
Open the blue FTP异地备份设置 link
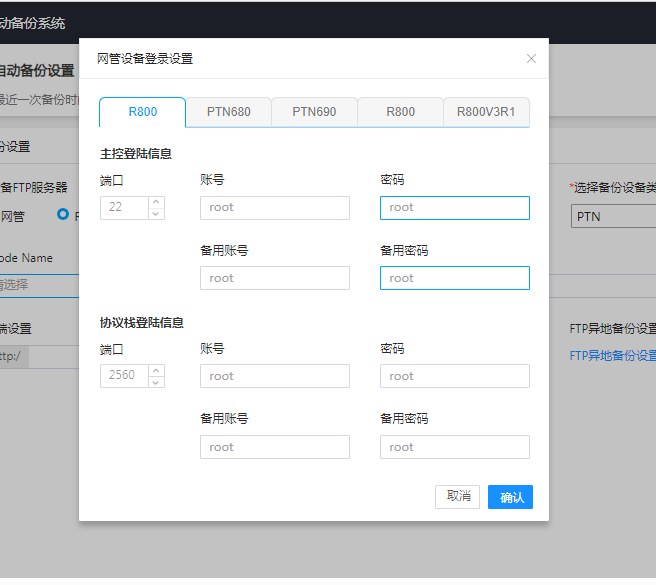pyautogui.click(x=612, y=355)
